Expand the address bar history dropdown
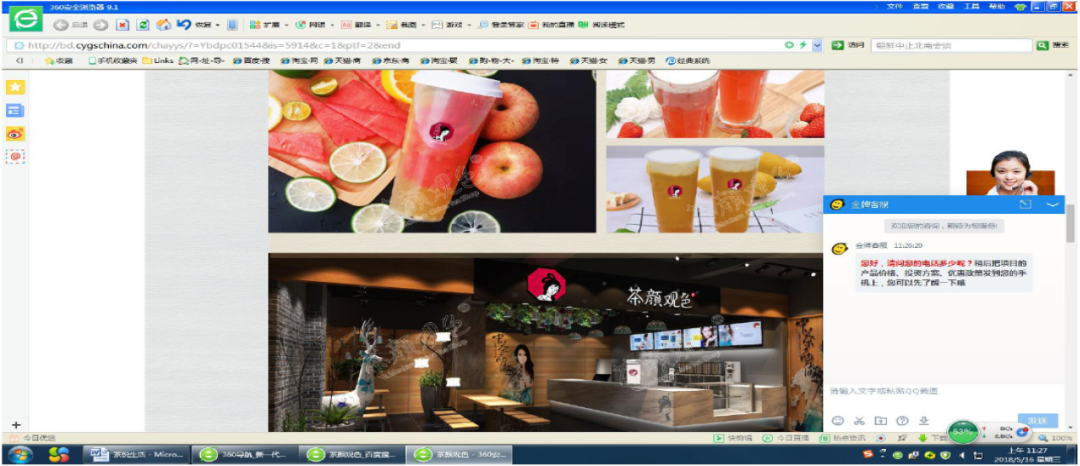 point(817,45)
